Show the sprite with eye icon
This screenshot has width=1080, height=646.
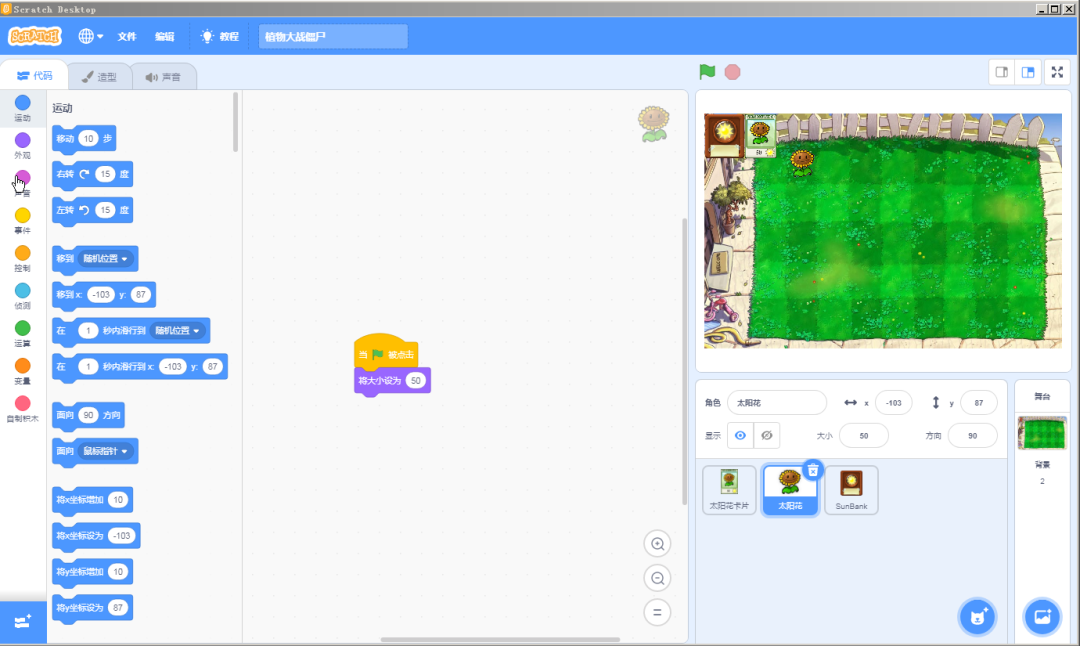pos(740,435)
